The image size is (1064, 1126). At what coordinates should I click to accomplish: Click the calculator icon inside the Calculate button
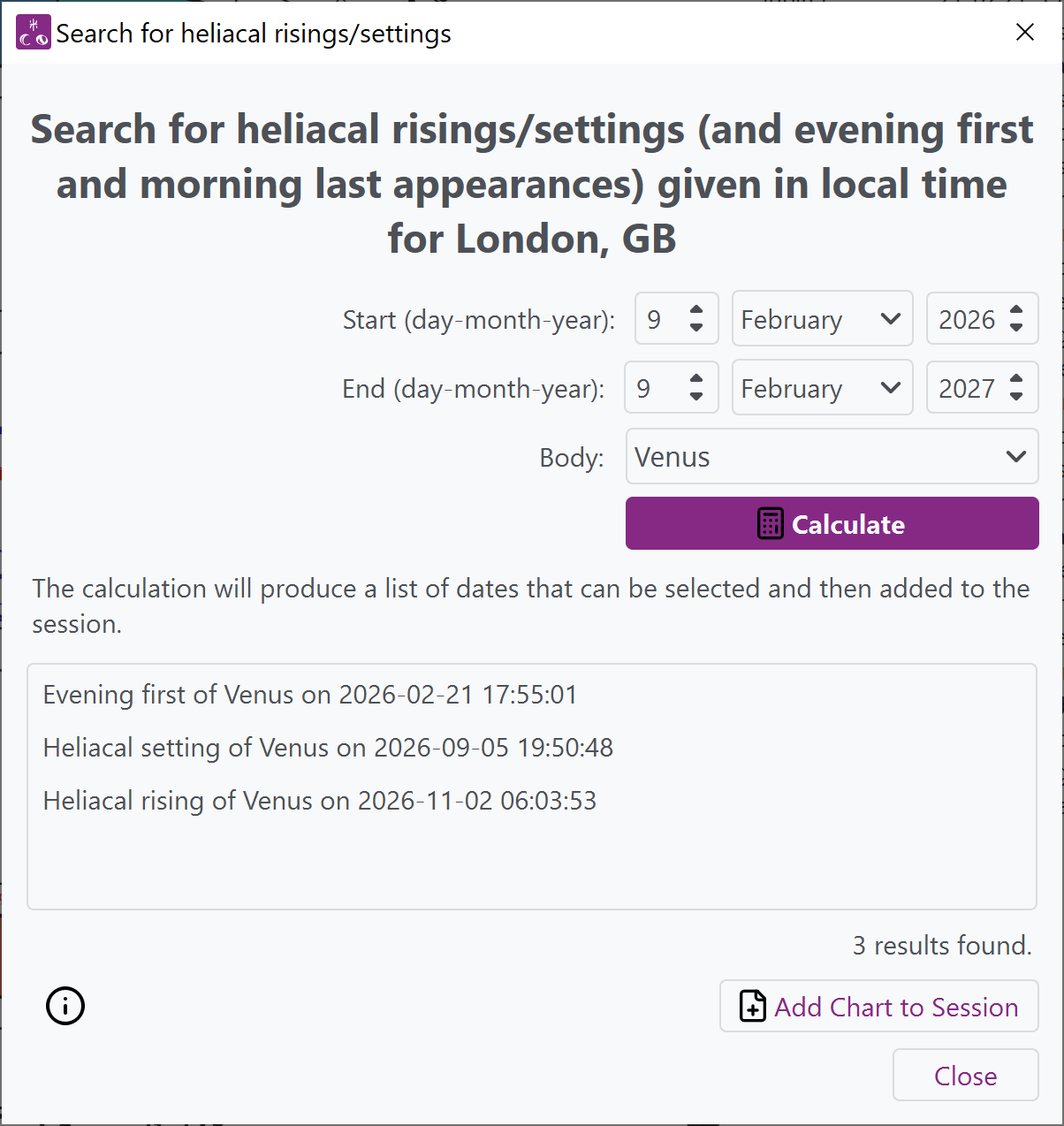point(770,523)
